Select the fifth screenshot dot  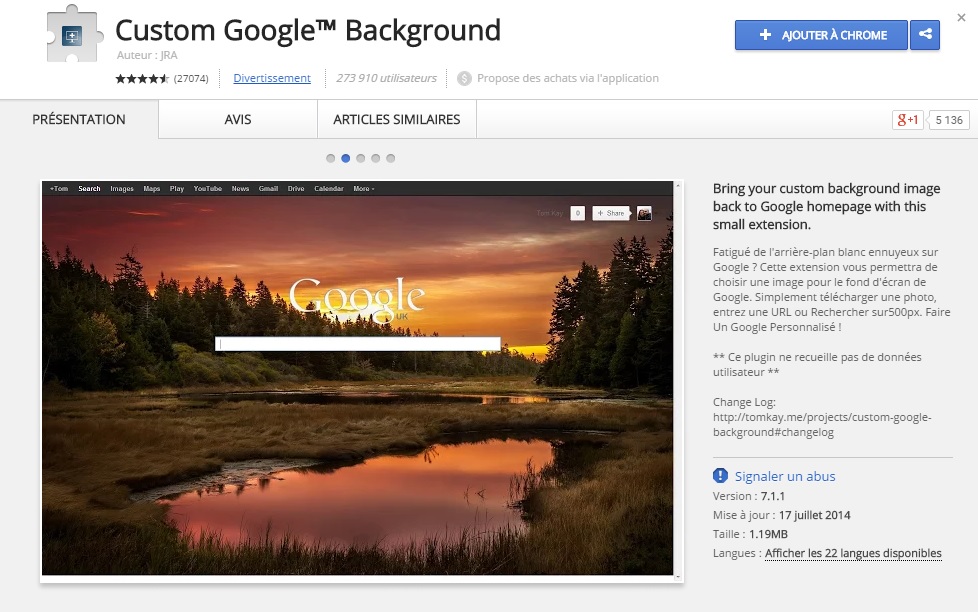[390, 158]
